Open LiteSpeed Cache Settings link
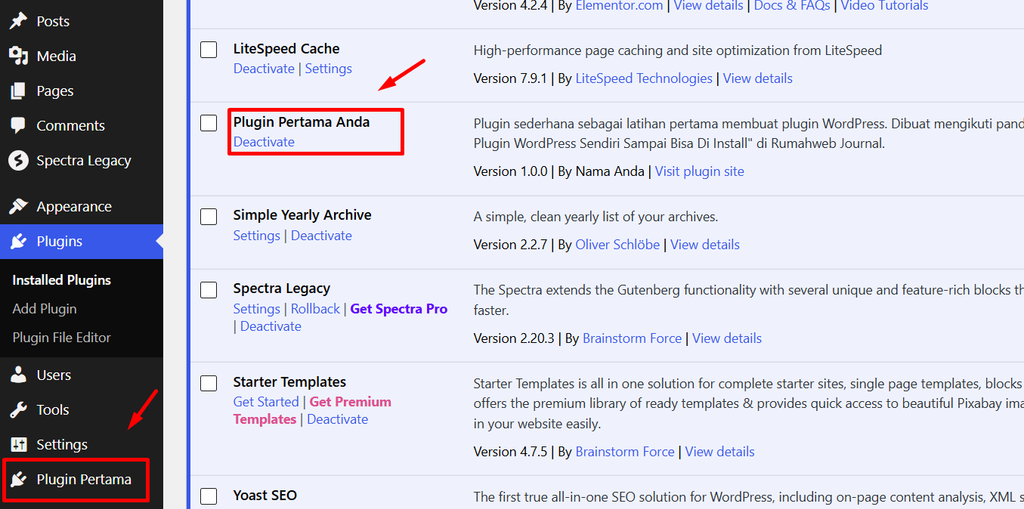This screenshot has width=1024, height=509. pyautogui.click(x=328, y=69)
